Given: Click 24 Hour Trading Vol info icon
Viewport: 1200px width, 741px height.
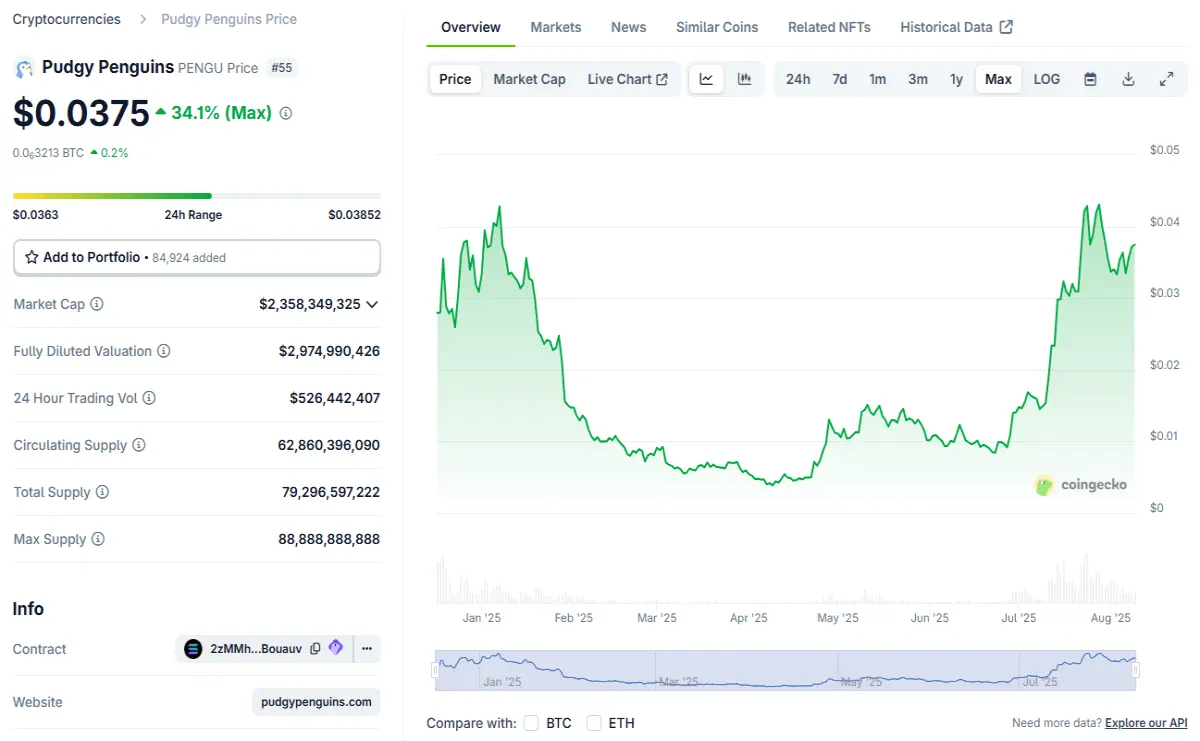Looking at the screenshot, I should (149, 398).
